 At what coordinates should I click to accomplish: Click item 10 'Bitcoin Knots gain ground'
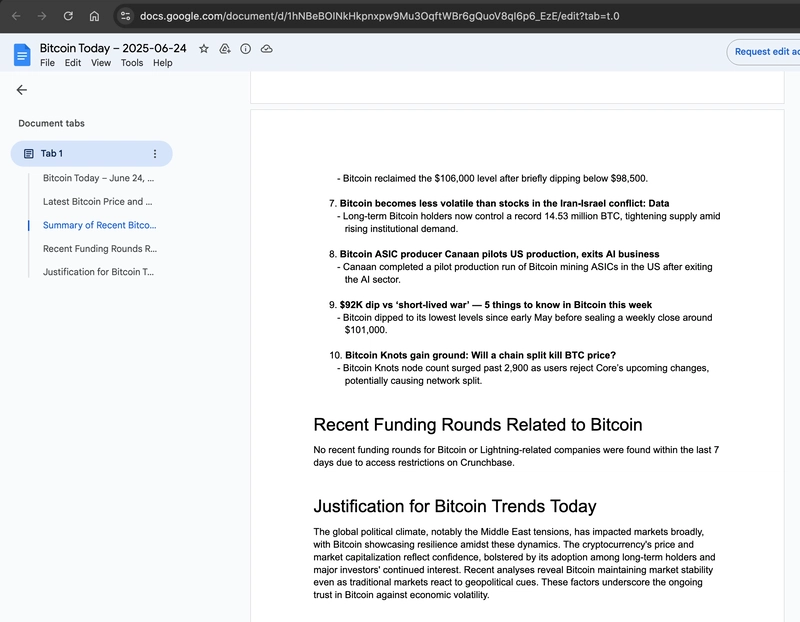click(480, 355)
